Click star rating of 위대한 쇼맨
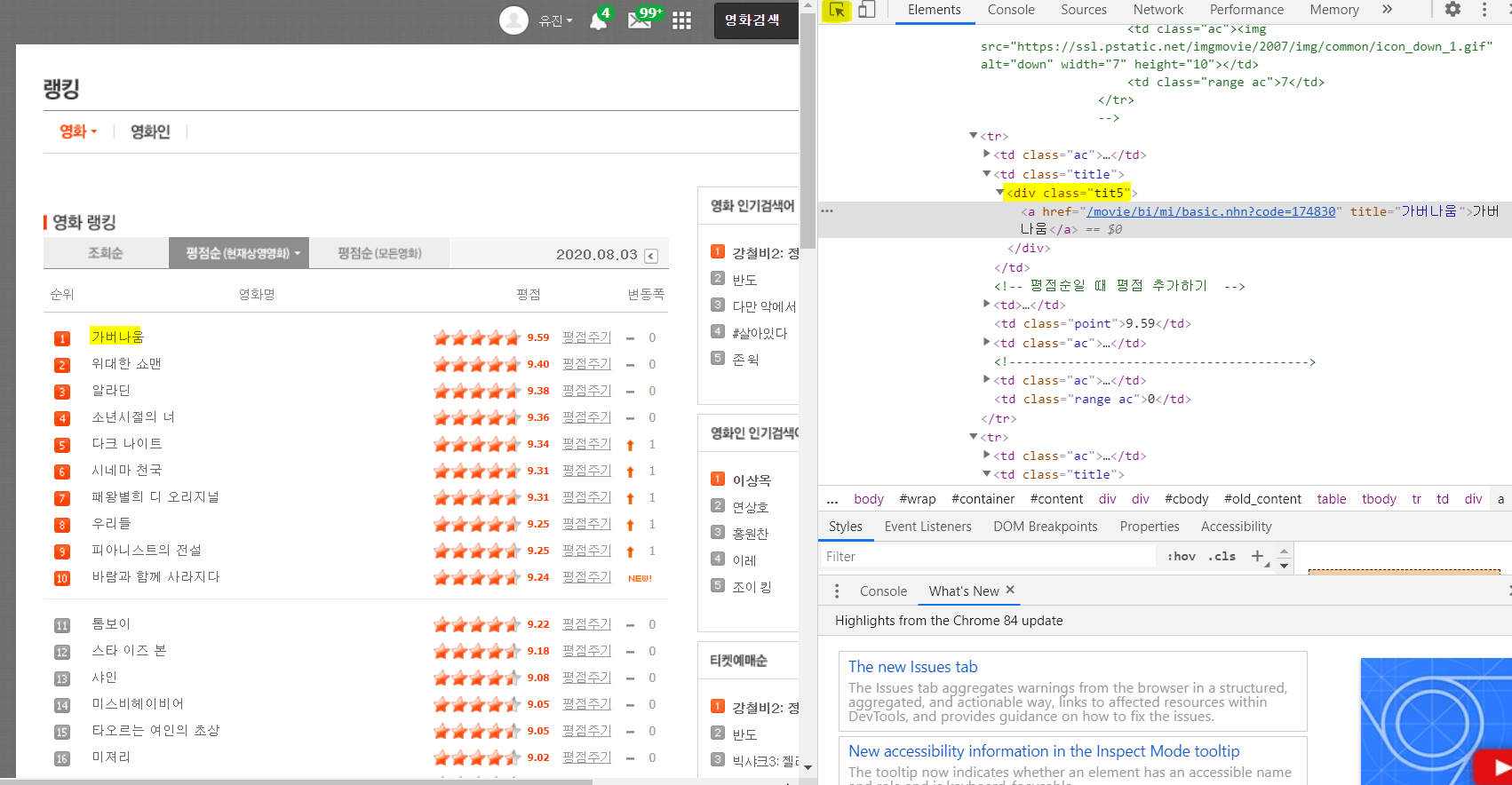This screenshot has width=1512, height=785. (x=477, y=364)
